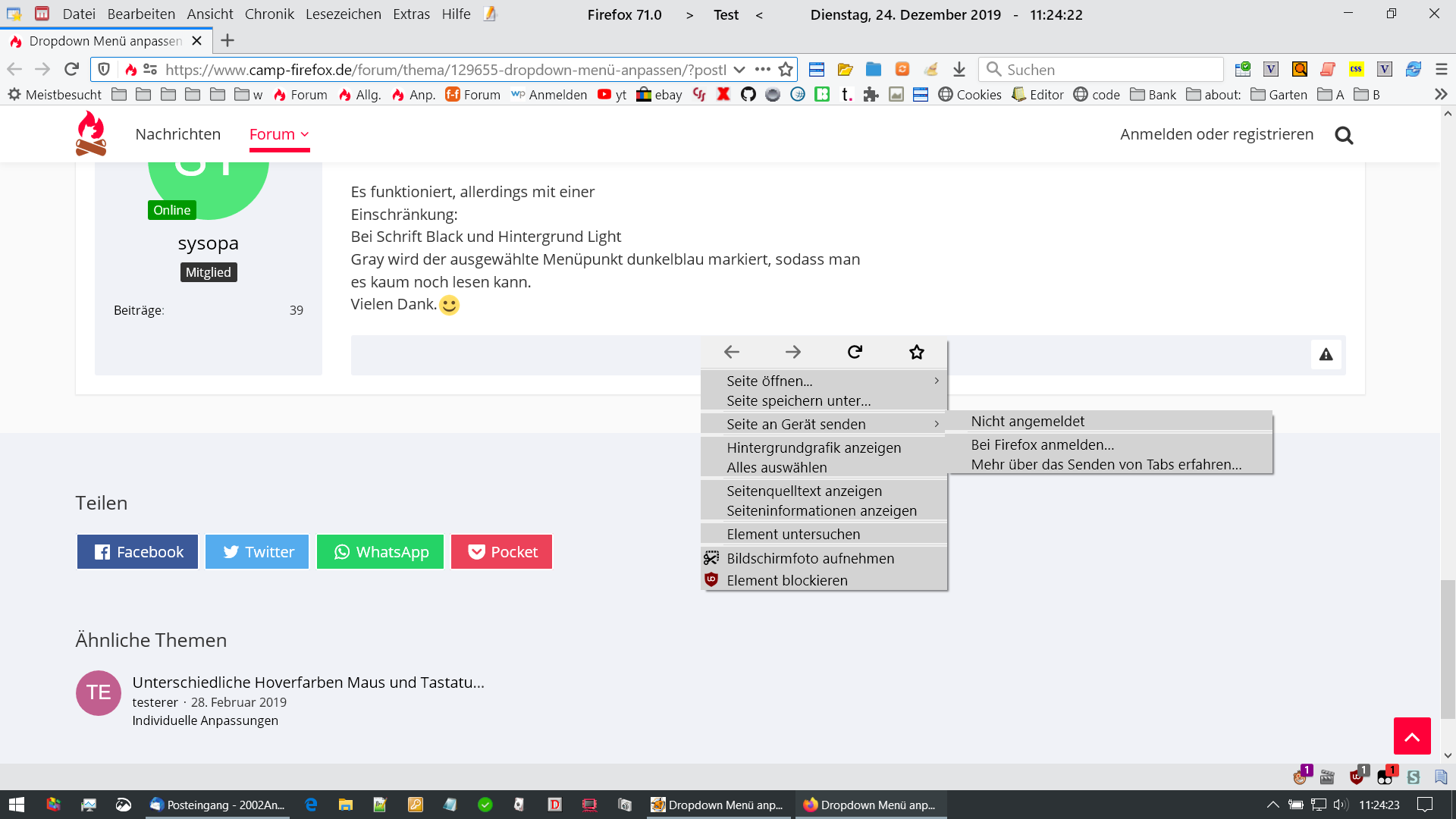This screenshot has width=1456, height=819.
Task: Click the red scroll-to-top button
Action: pos(1411,736)
